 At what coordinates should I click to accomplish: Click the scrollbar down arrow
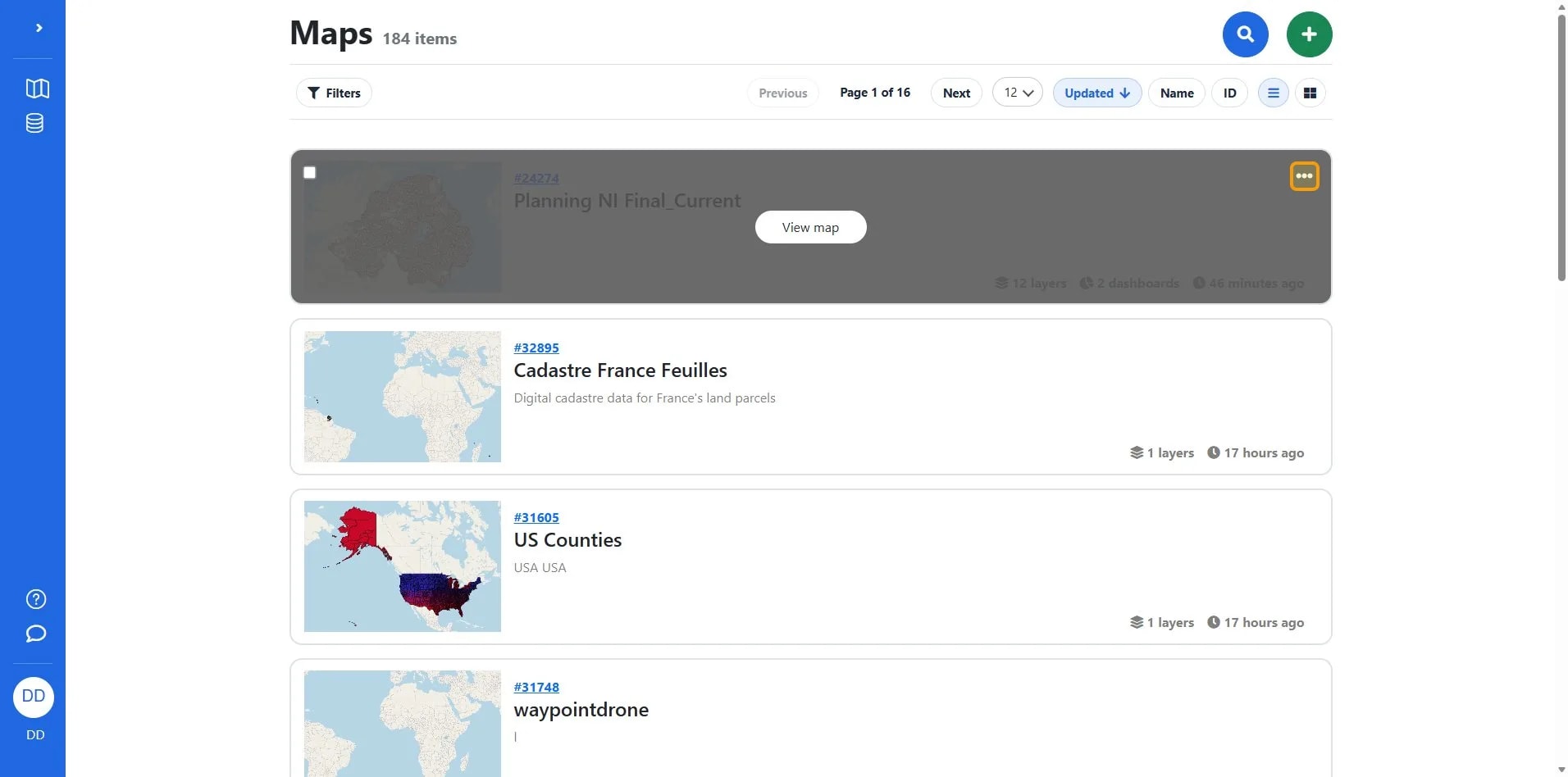(x=1561, y=770)
